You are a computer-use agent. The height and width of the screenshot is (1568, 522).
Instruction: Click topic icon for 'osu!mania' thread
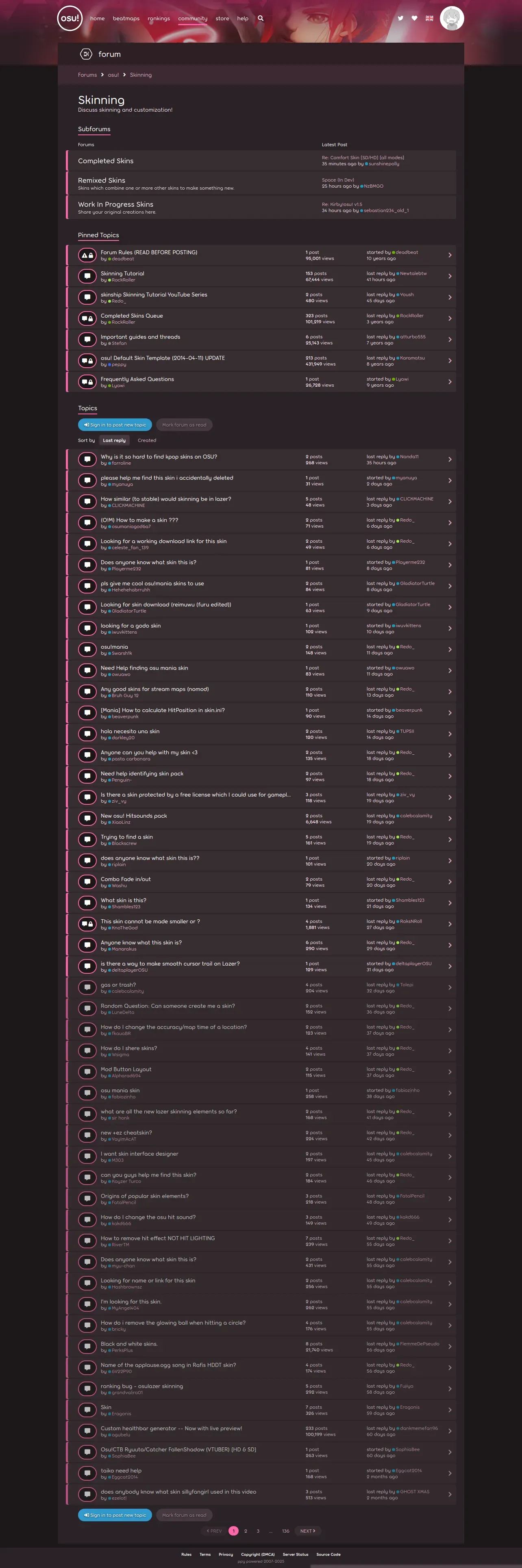tap(88, 650)
